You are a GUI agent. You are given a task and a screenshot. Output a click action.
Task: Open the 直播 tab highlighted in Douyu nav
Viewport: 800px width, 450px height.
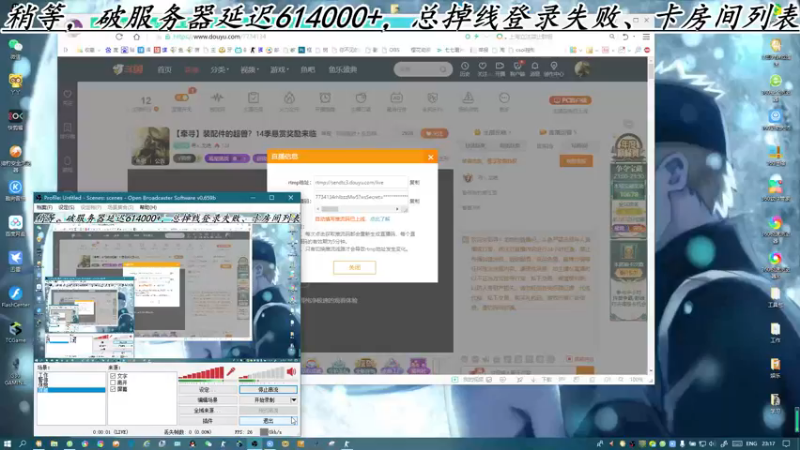pos(191,69)
